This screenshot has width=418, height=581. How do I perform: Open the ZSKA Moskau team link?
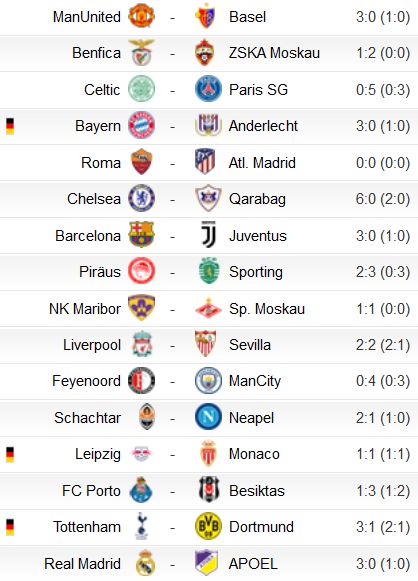[274, 53]
